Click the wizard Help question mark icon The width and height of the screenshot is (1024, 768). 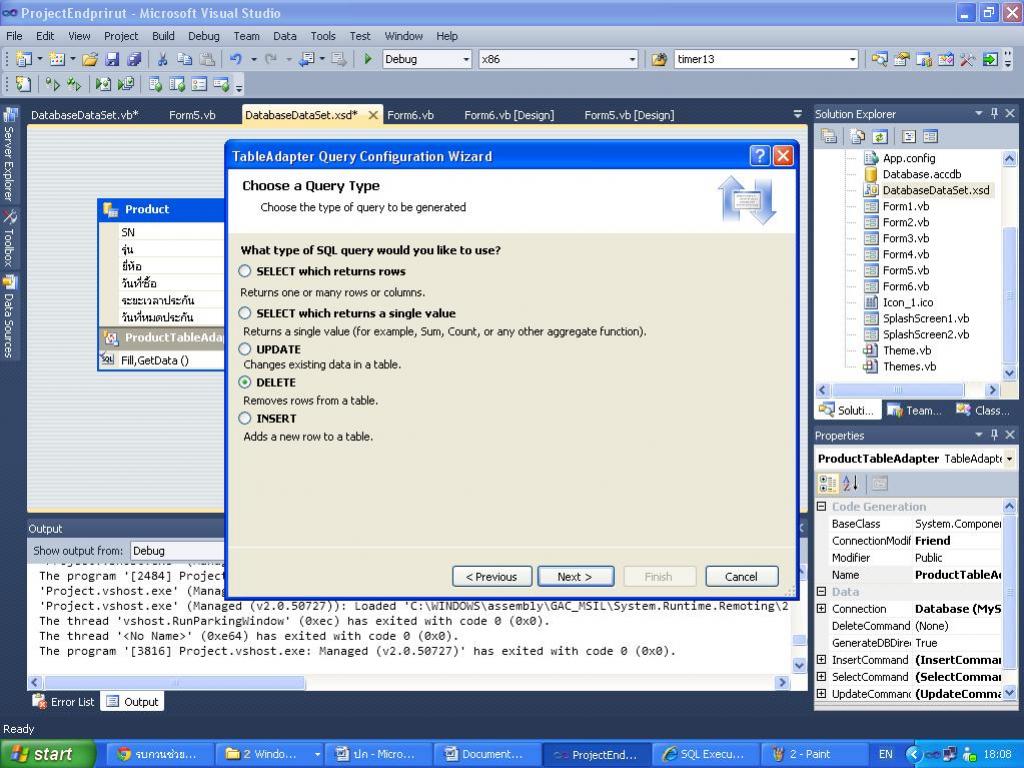[x=760, y=155]
